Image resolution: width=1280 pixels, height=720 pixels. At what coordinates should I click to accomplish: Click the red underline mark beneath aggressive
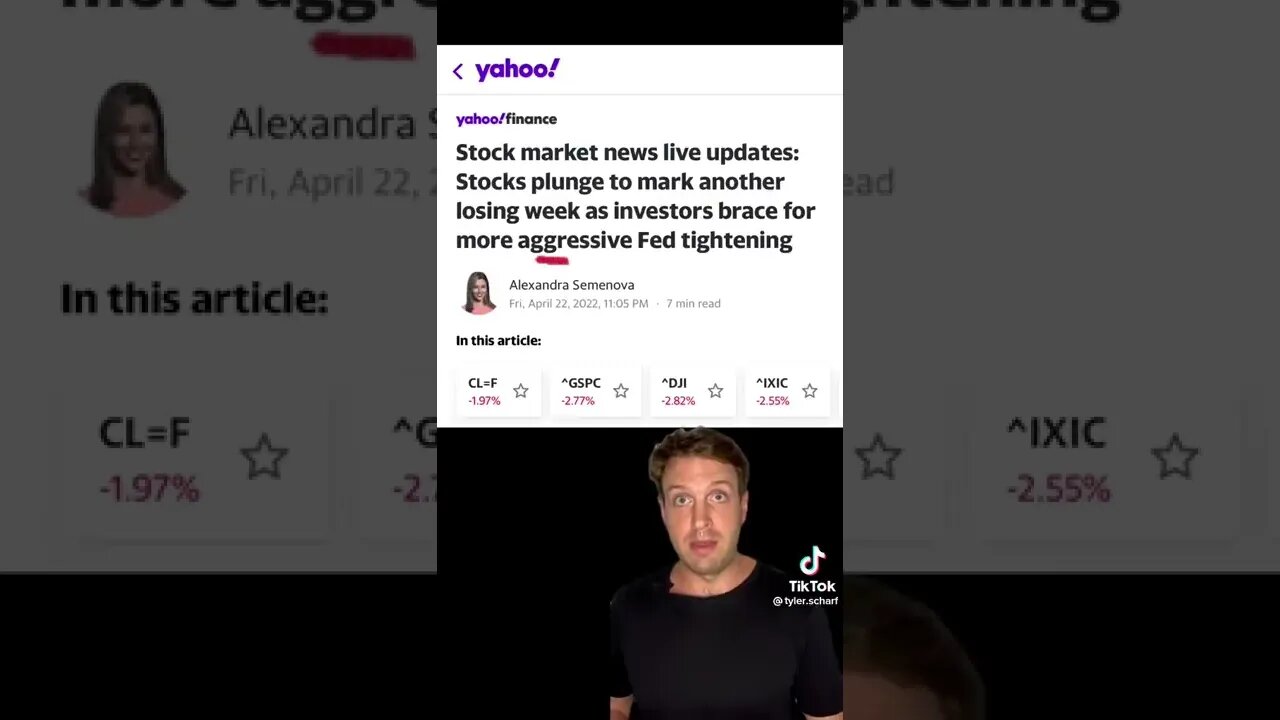click(552, 260)
